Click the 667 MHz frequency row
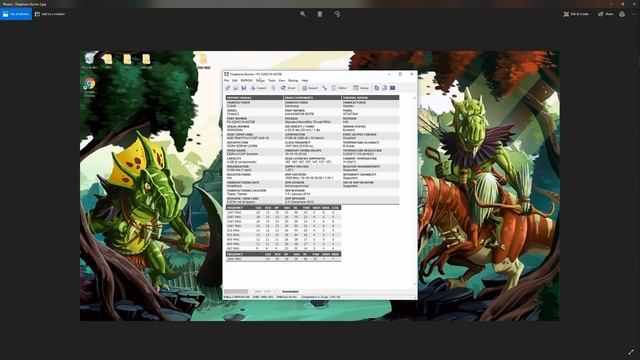Image resolution: width=640 pixels, height=360 pixels. tap(283, 248)
